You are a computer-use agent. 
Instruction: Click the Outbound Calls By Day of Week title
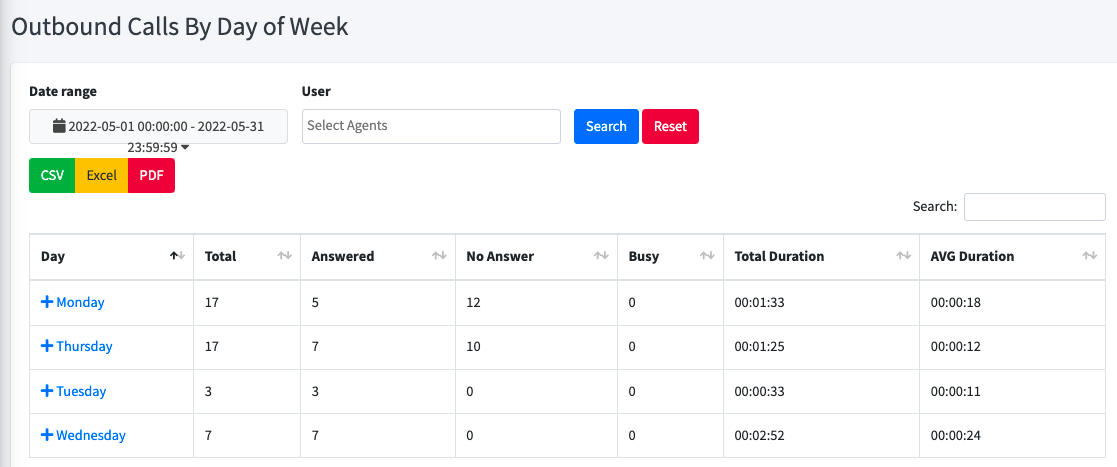click(x=180, y=27)
